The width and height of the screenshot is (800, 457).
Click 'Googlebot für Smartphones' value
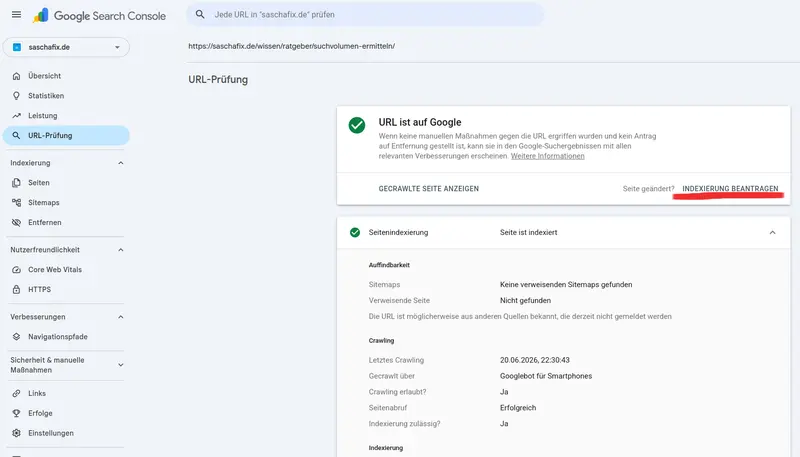click(x=546, y=376)
